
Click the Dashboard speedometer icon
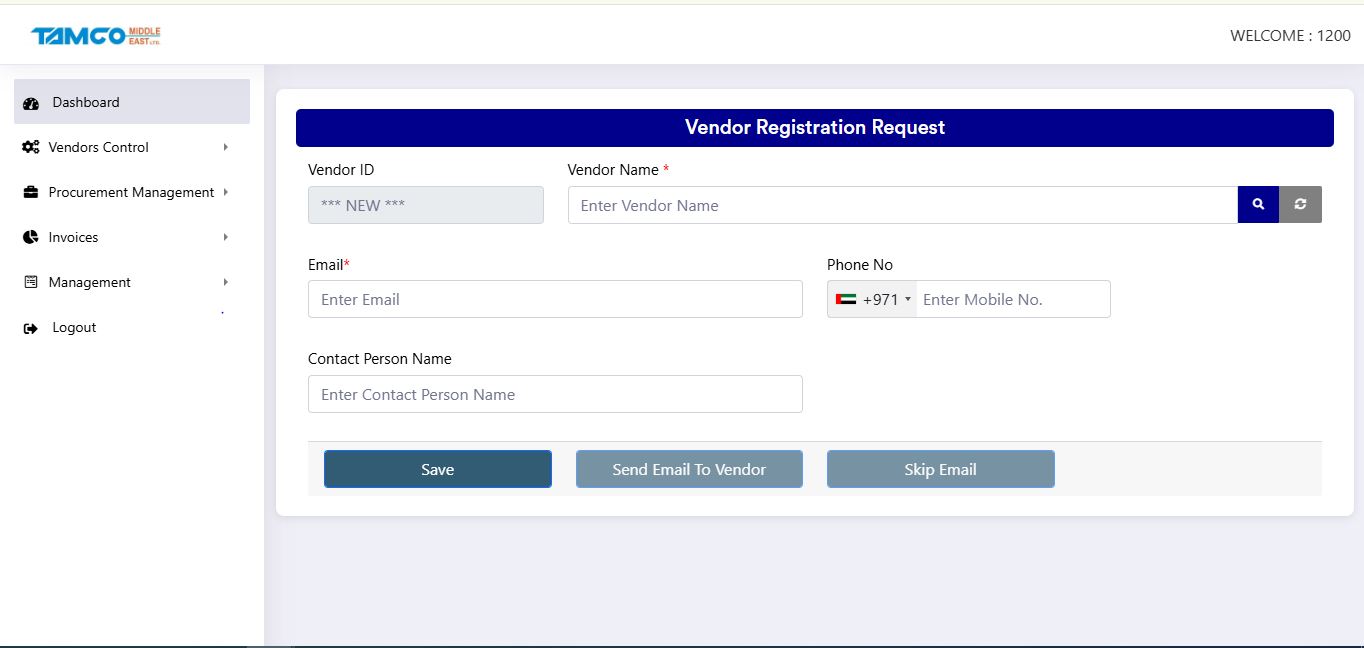pos(31,102)
